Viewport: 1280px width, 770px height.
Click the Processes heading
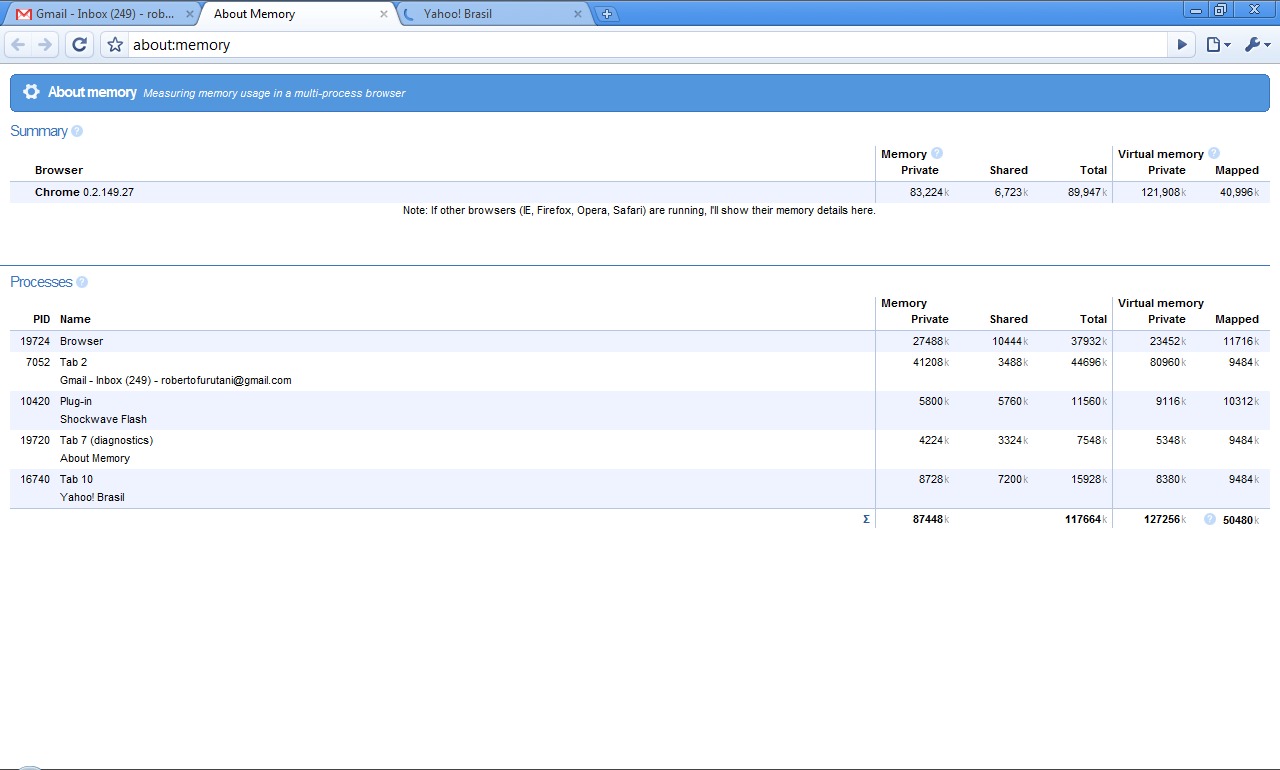click(41, 282)
